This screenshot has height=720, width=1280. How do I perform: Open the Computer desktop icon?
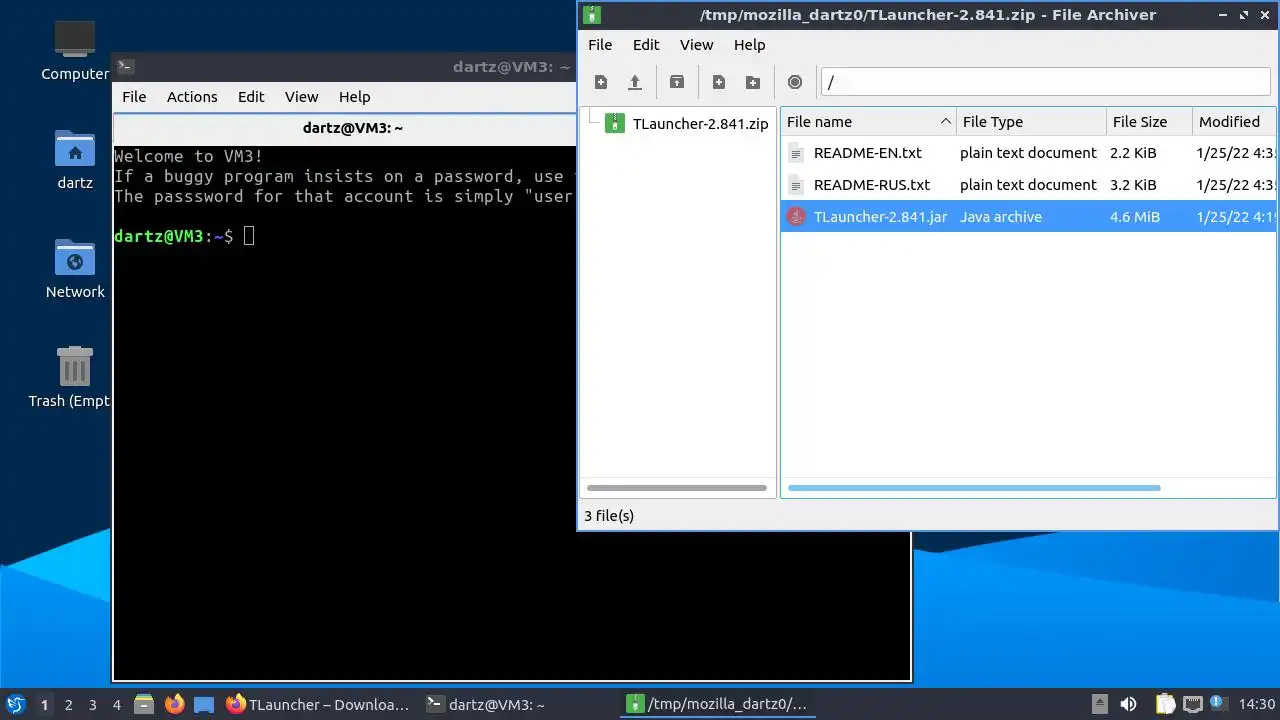pyautogui.click(x=75, y=50)
